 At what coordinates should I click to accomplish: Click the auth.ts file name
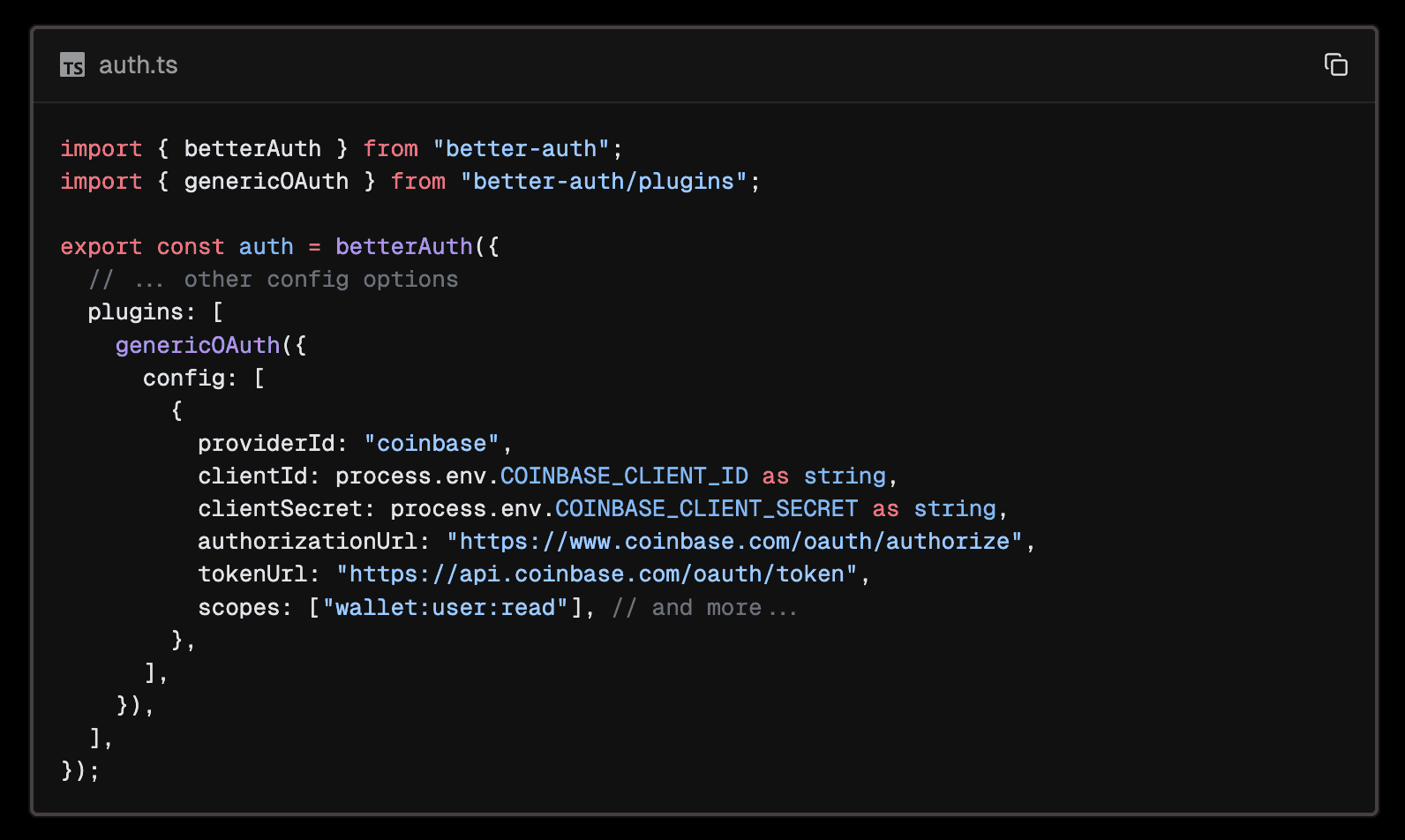[138, 65]
